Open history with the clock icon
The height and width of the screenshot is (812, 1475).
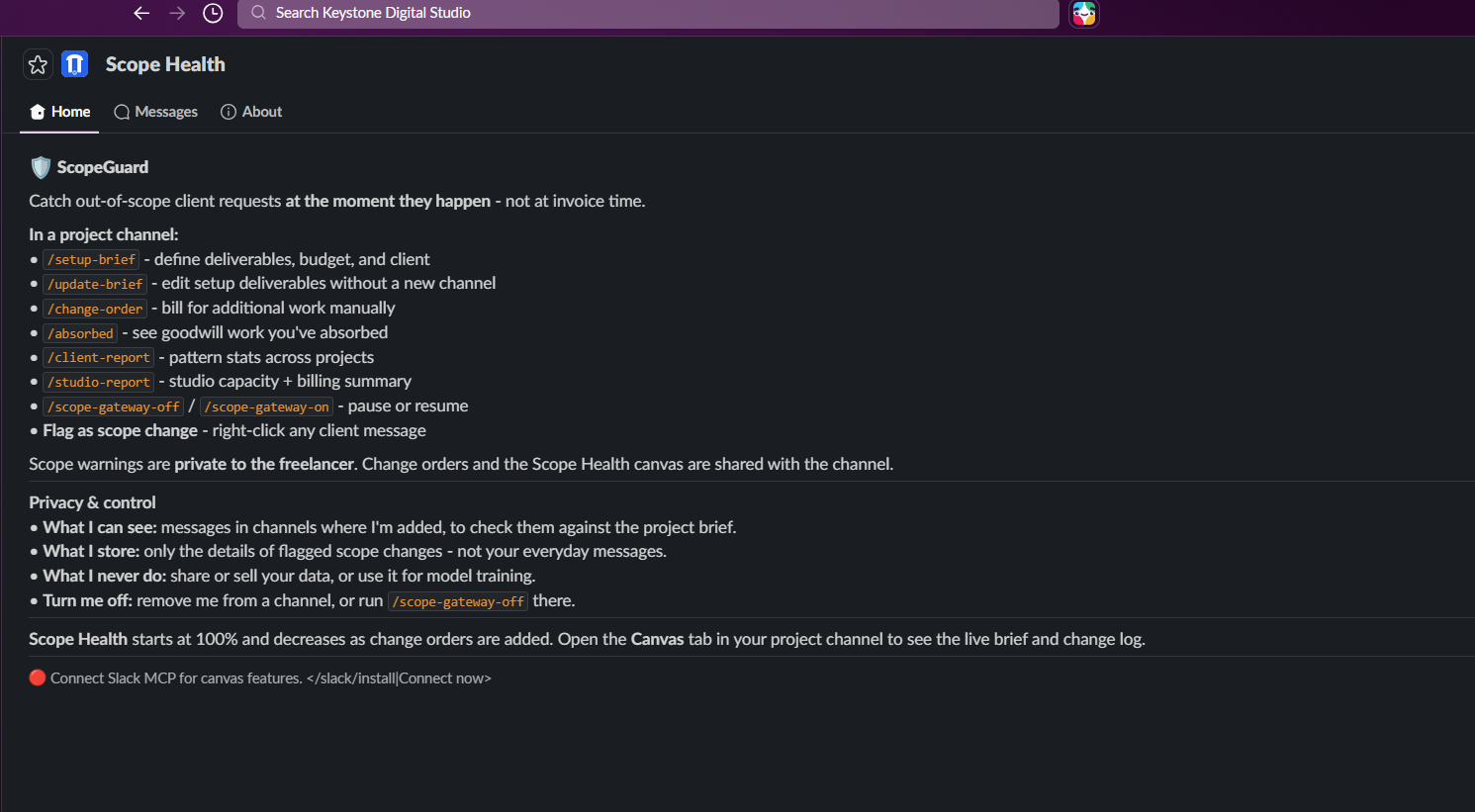click(x=213, y=13)
